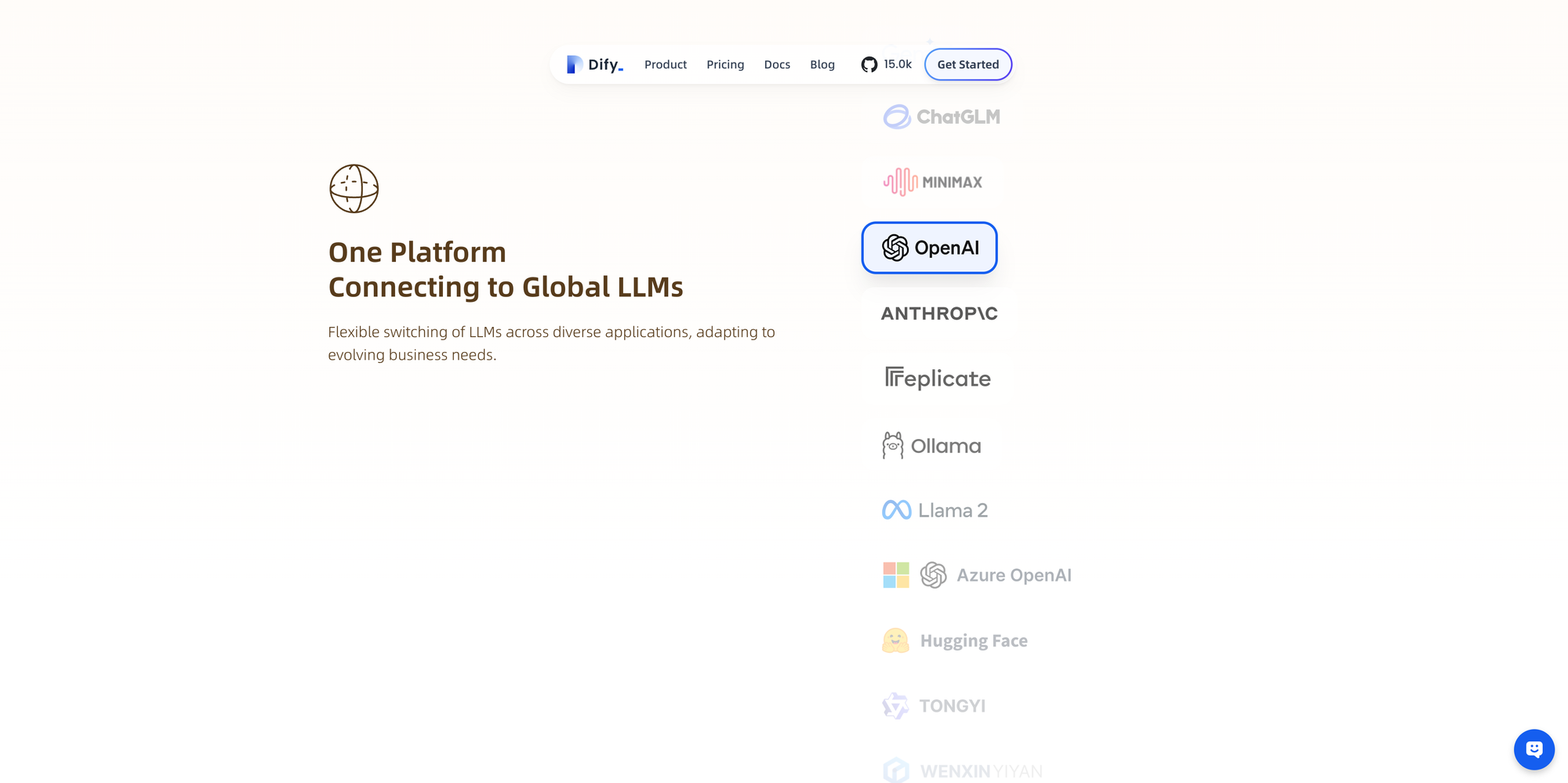Click the "Connecting to Global LLMs" heading line

click(x=506, y=288)
